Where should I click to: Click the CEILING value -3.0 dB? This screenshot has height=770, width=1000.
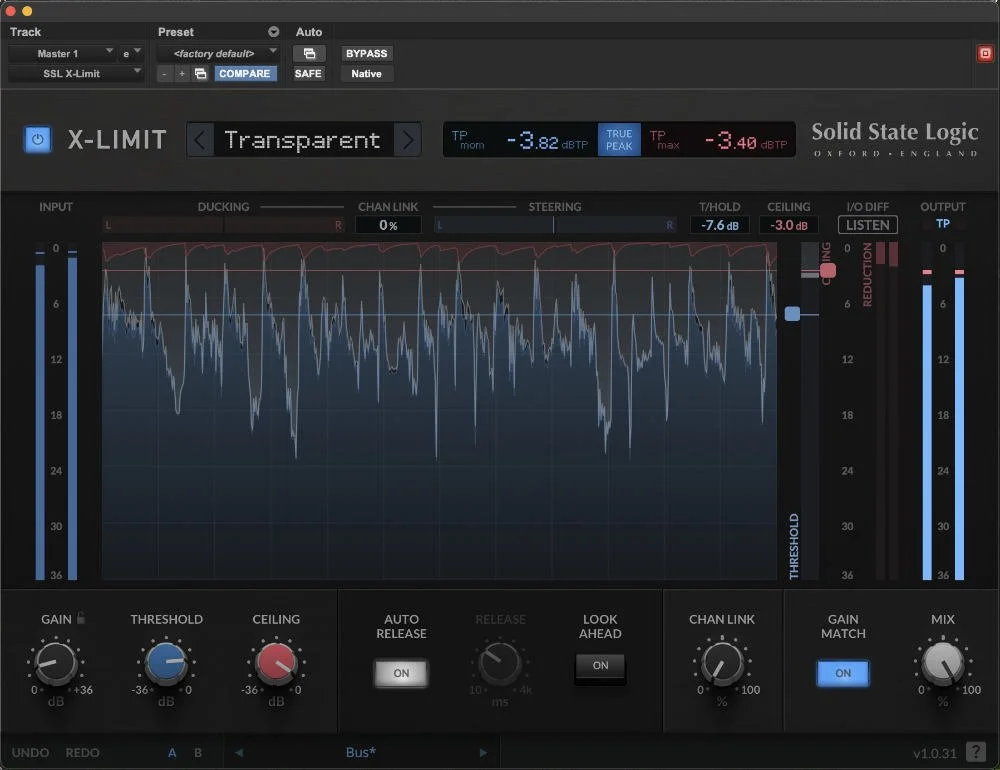[788, 225]
